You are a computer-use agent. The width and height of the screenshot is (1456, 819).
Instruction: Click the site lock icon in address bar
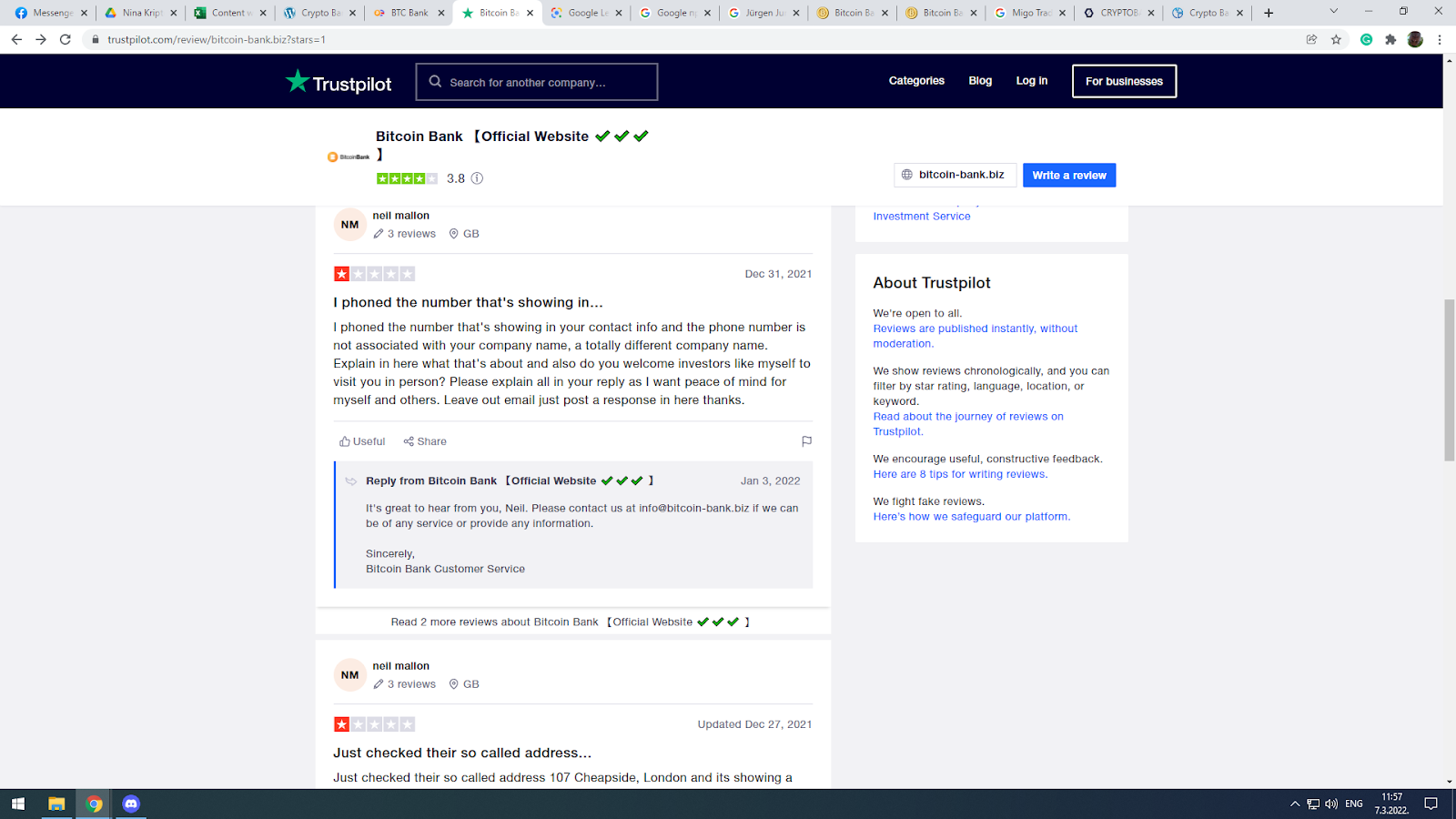coord(95,39)
